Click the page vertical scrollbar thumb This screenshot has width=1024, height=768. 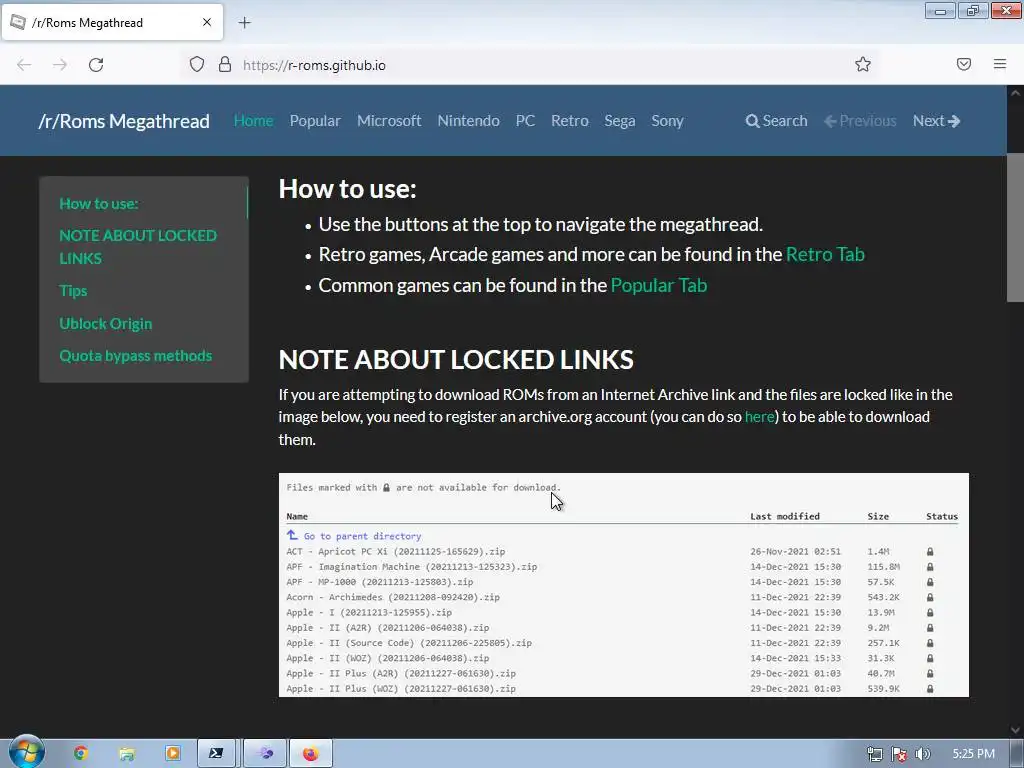1015,227
